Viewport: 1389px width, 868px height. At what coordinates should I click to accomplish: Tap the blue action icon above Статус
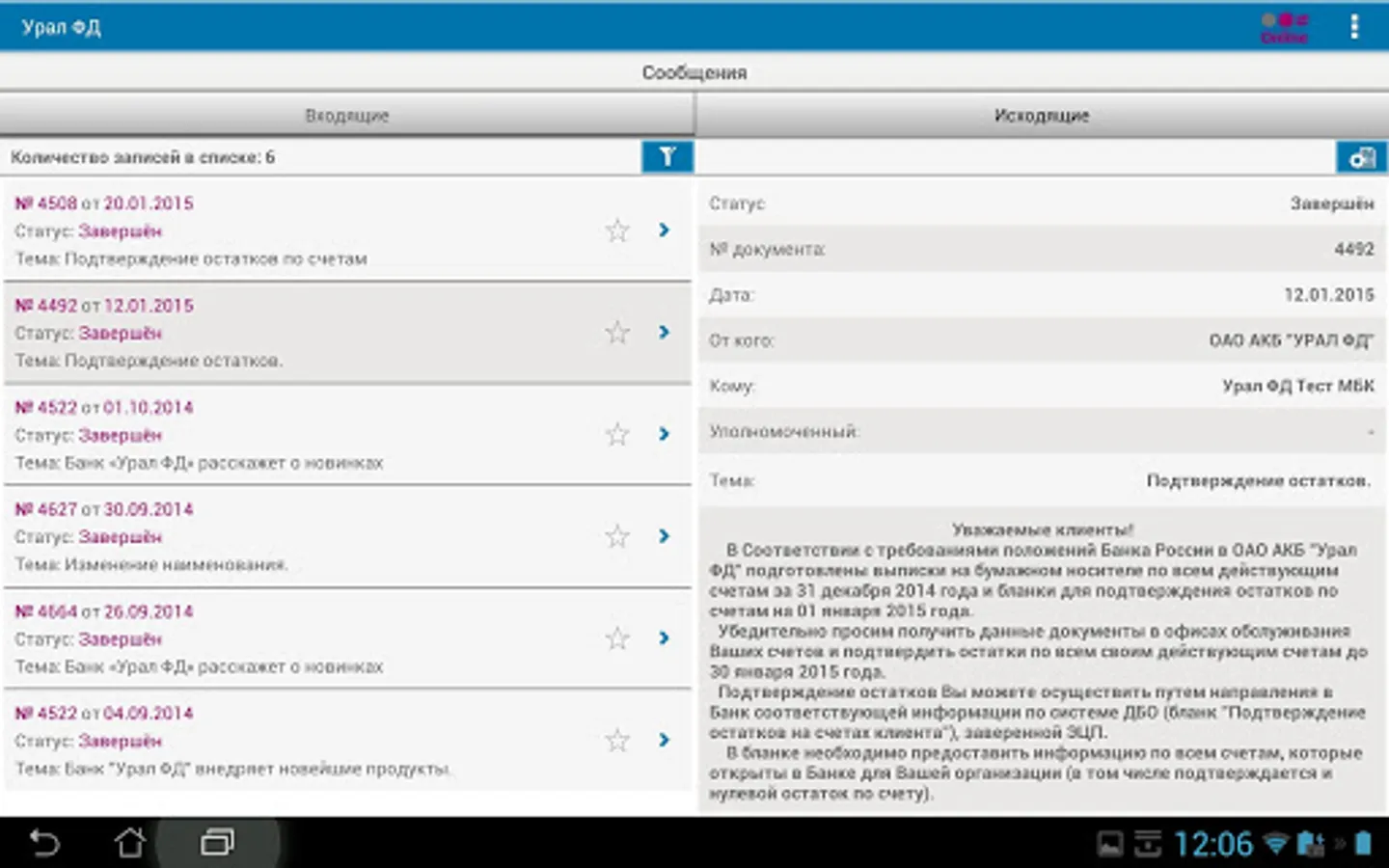(1361, 157)
